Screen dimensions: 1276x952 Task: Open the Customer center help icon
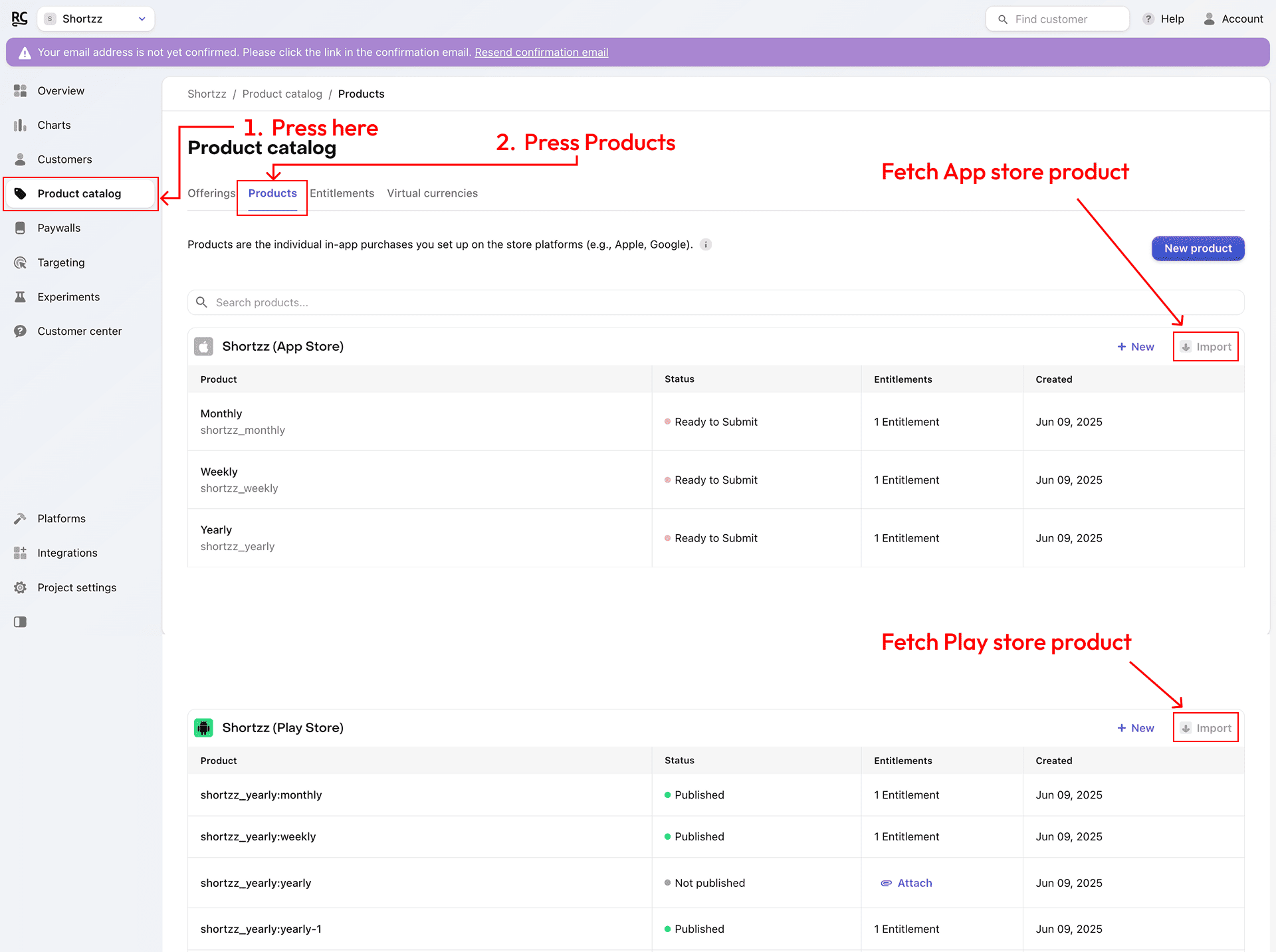(20, 331)
